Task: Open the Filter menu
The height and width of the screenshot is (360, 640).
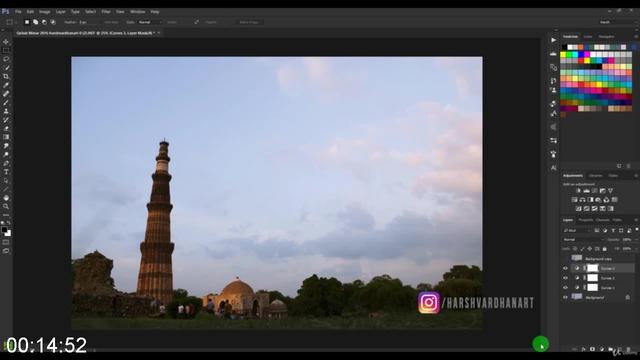Action: point(106,12)
